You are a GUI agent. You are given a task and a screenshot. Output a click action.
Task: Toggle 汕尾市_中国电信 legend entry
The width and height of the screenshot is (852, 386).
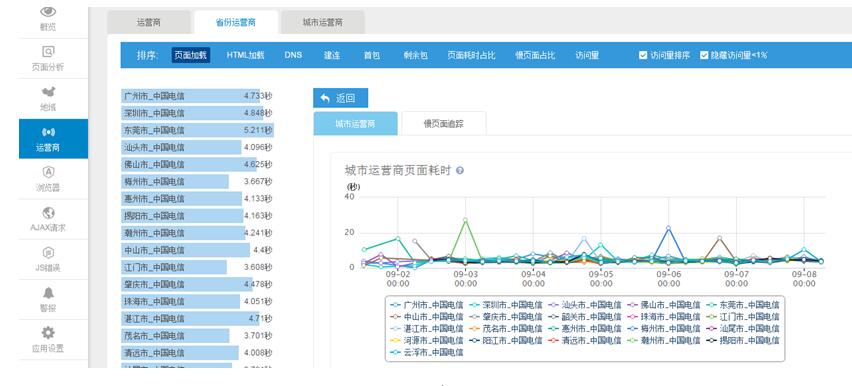tap(742, 329)
